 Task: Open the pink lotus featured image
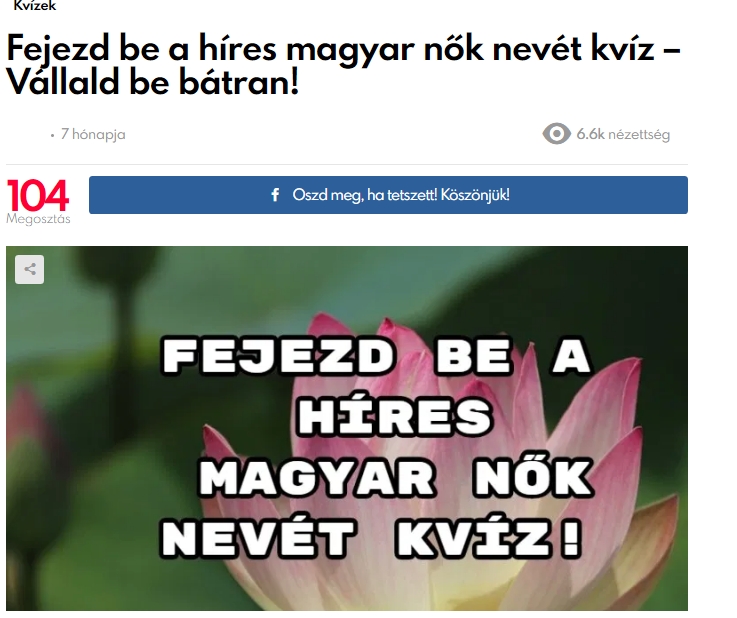tap(347, 429)
